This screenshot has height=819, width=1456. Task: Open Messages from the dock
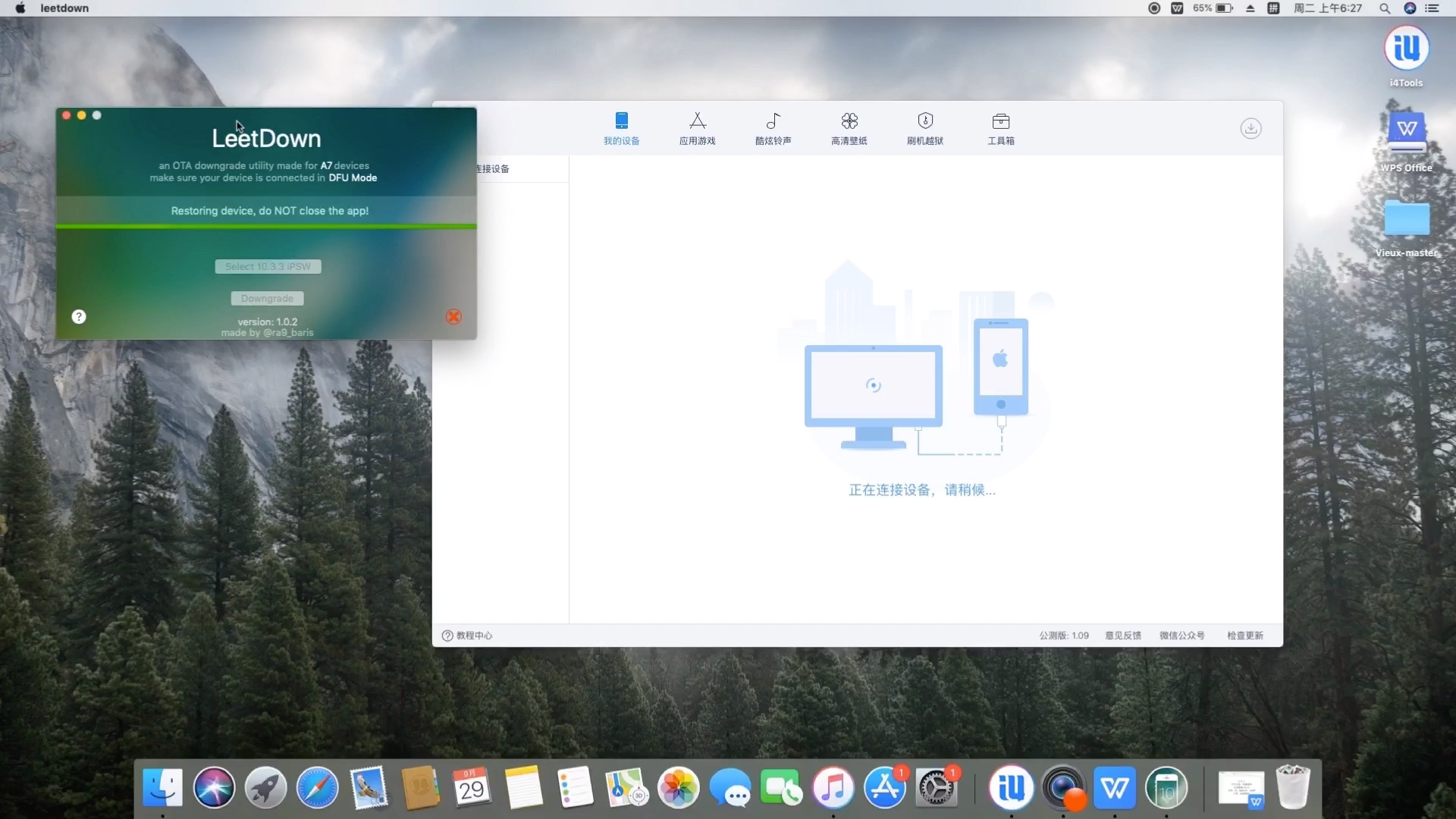(x=730, y=787)
